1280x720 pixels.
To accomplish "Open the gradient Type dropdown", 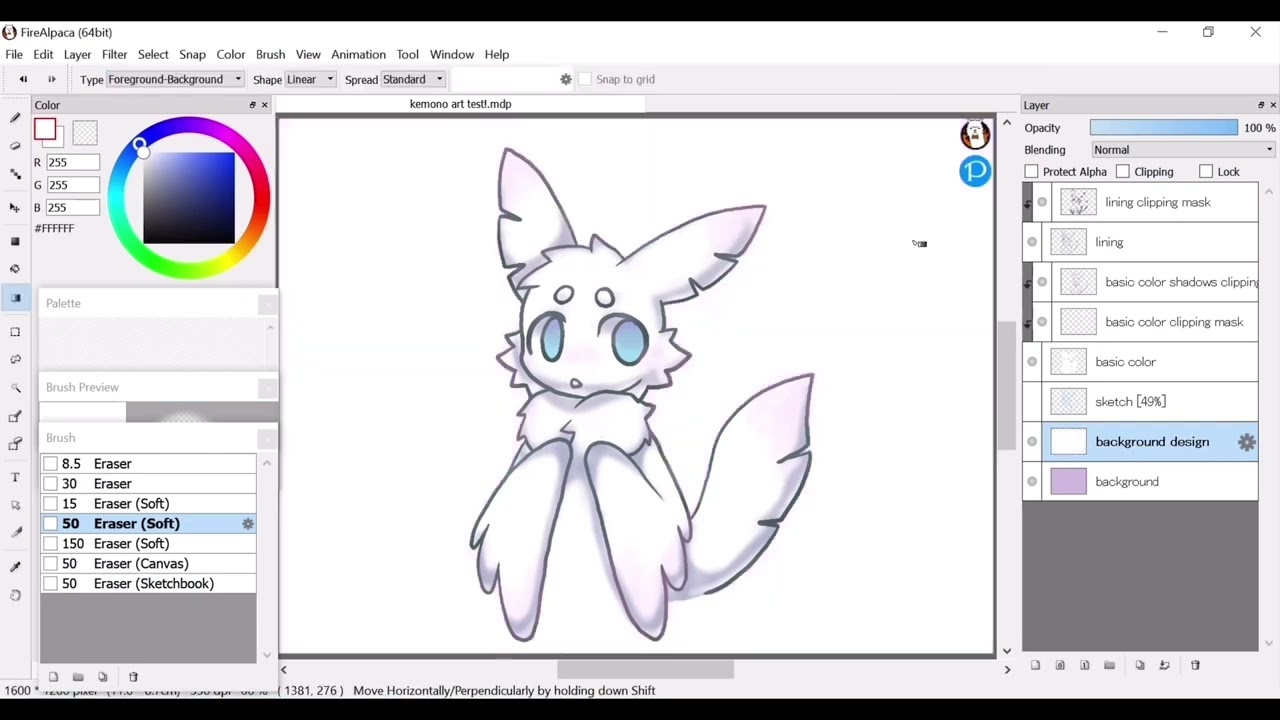I will coord(175,79).
